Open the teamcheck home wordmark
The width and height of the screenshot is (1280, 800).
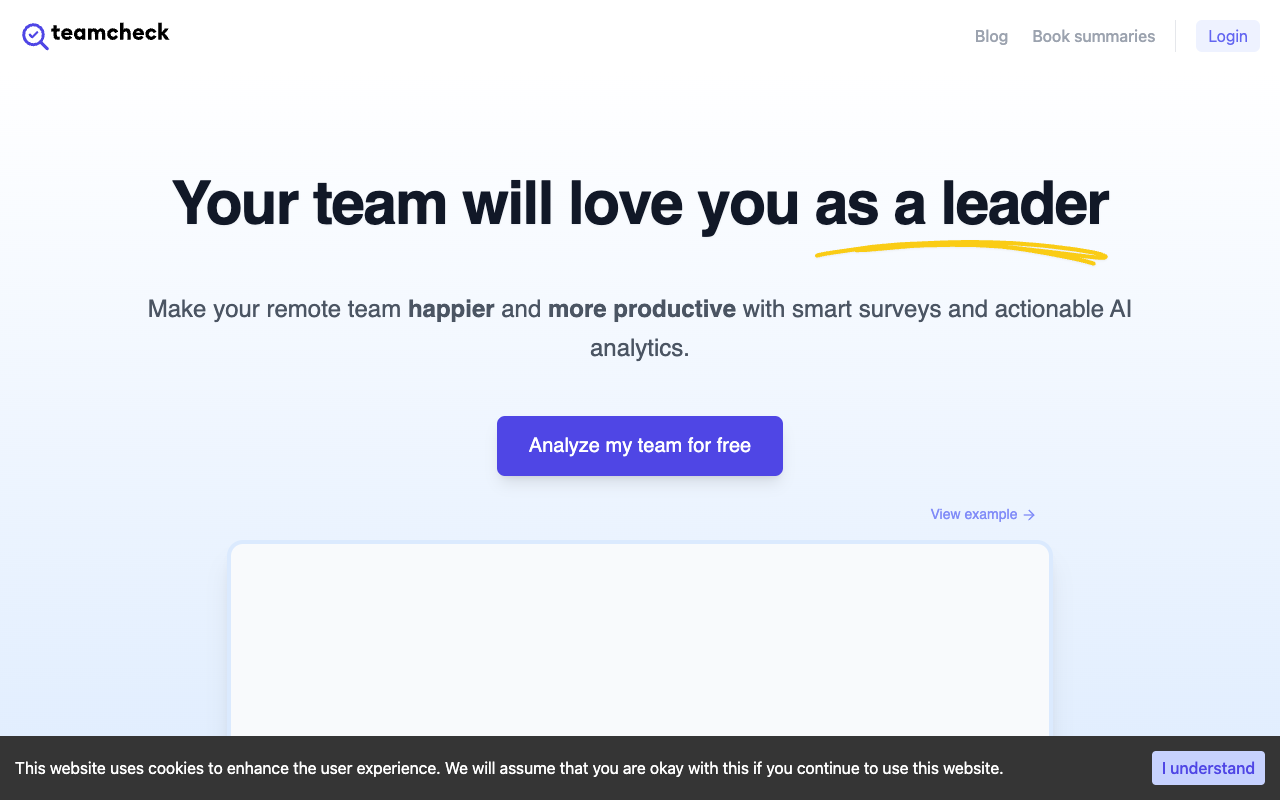[110, 33]
